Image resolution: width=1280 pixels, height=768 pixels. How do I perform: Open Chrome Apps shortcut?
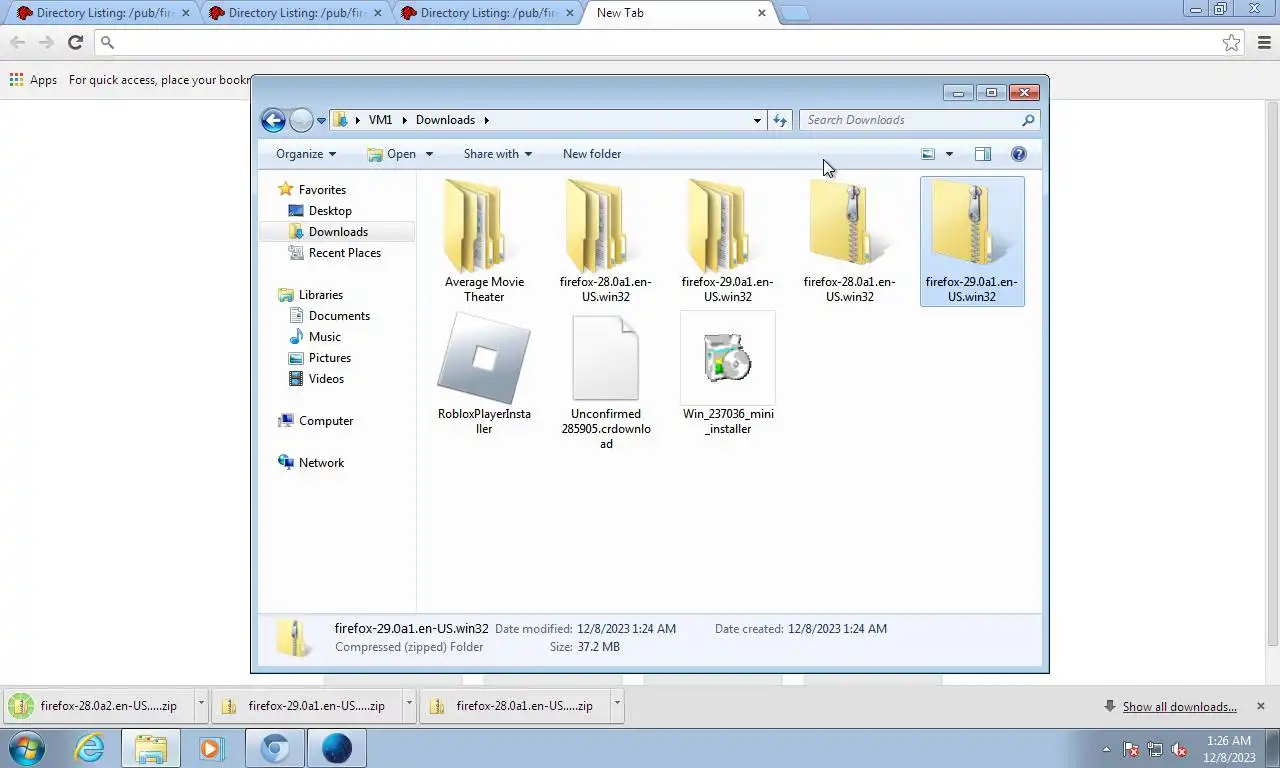point(33,80)
